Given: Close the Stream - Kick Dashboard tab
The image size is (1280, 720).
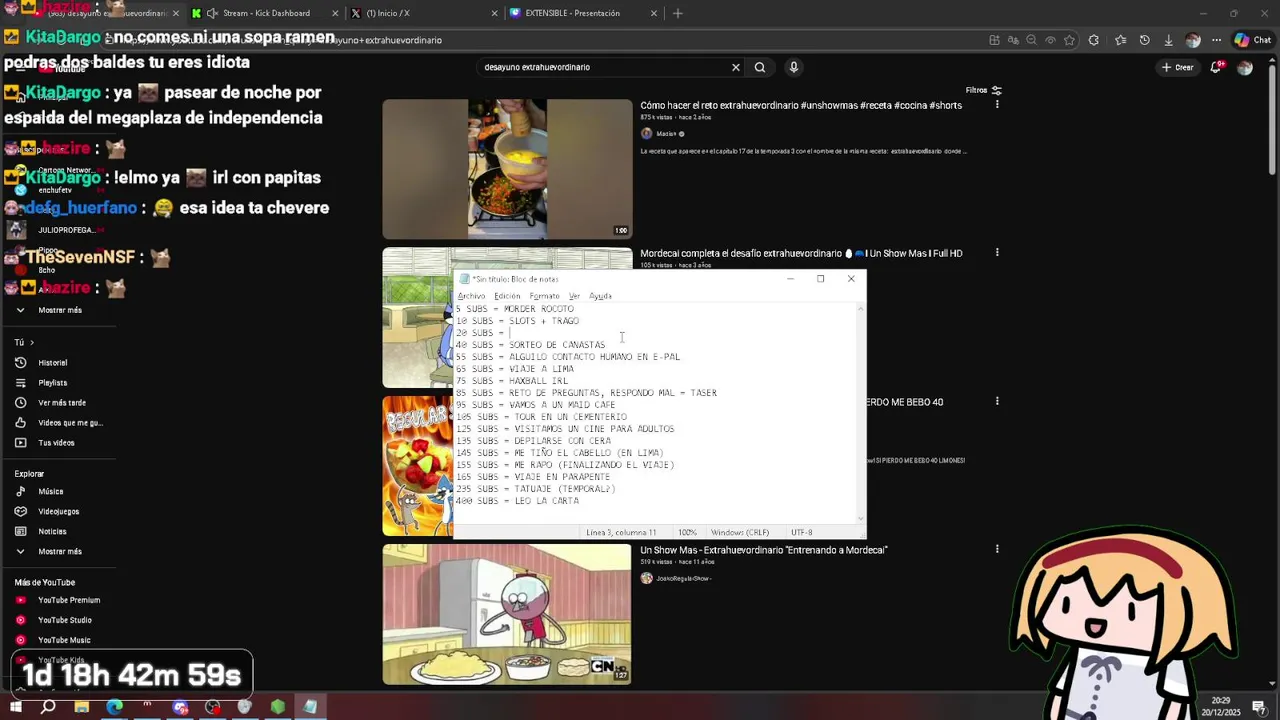Looking at the screenshot, I should coord(334,13).
